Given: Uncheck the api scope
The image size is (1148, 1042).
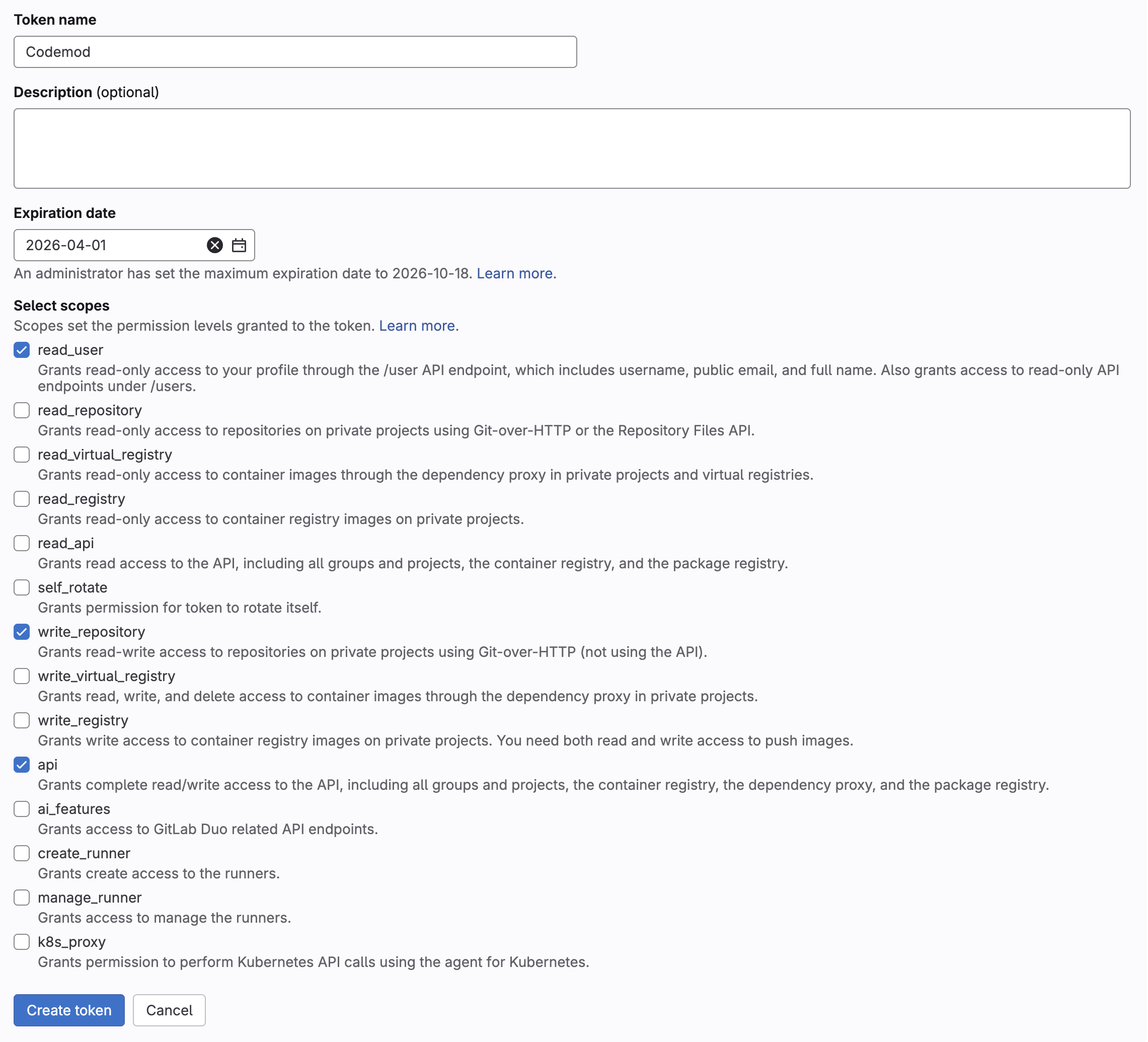Looking at the screenshot, I should click(22, 765).
